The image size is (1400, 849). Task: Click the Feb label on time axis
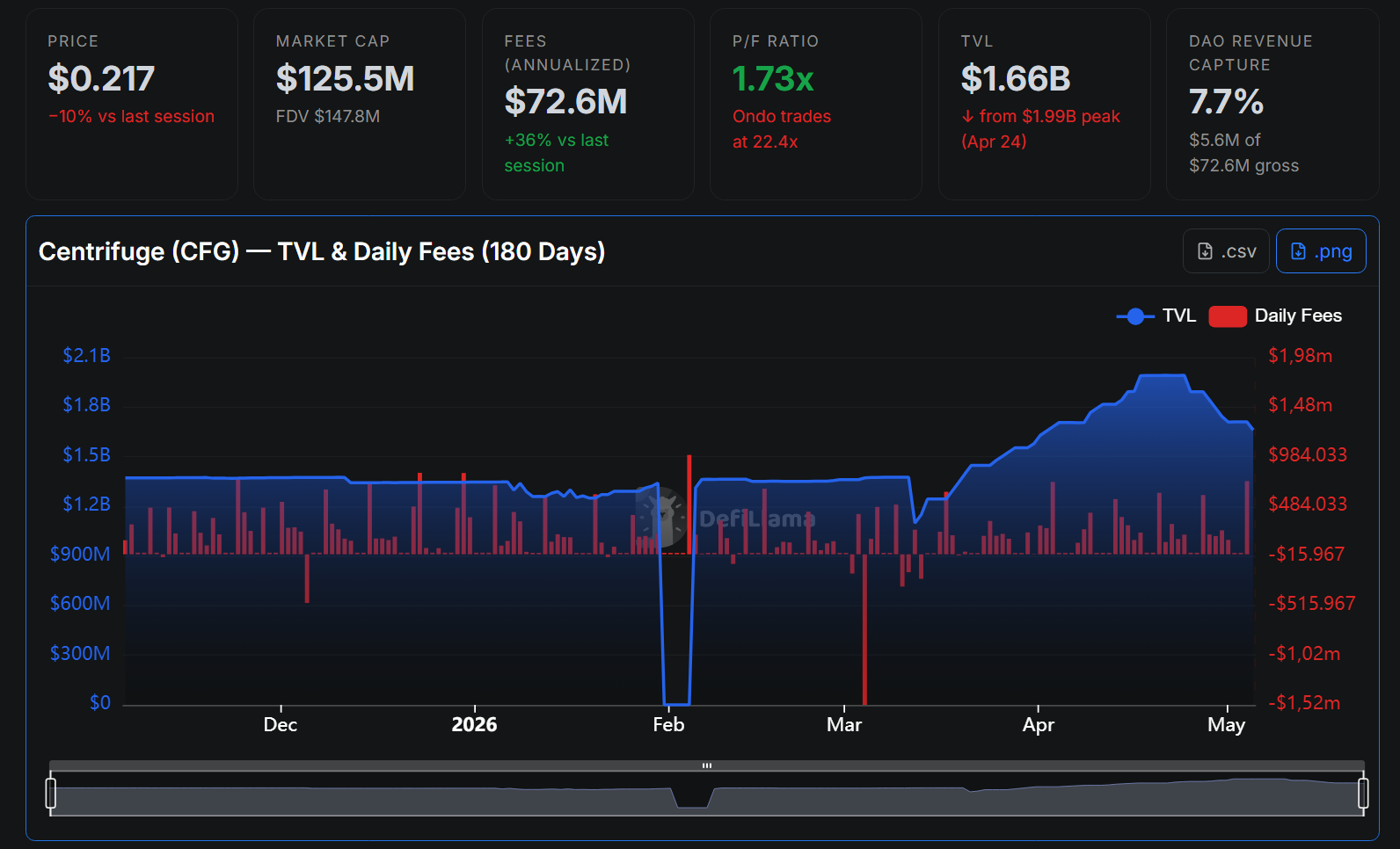668,725
